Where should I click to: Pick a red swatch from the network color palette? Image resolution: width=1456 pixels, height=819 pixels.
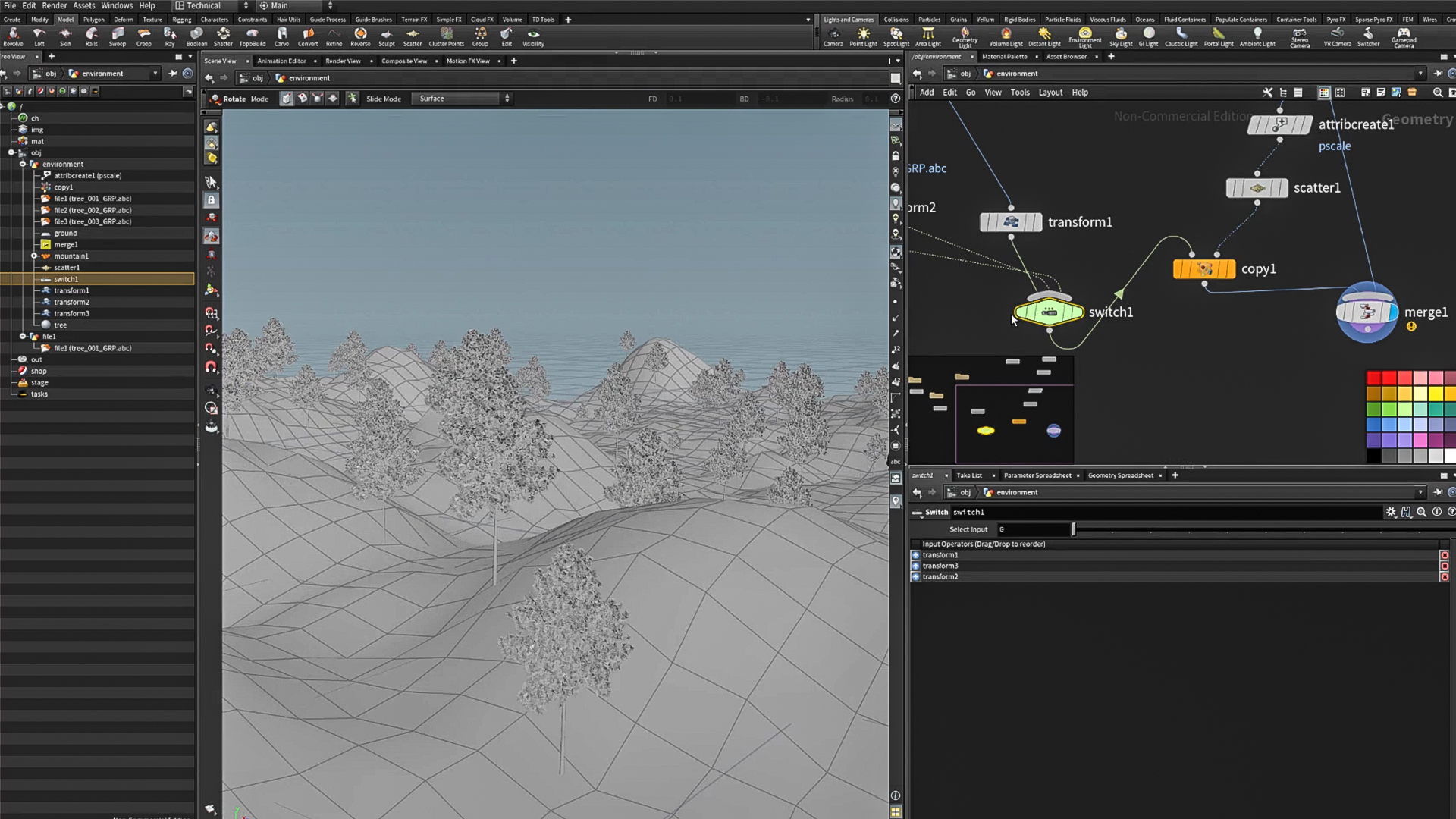point(1373,377)
